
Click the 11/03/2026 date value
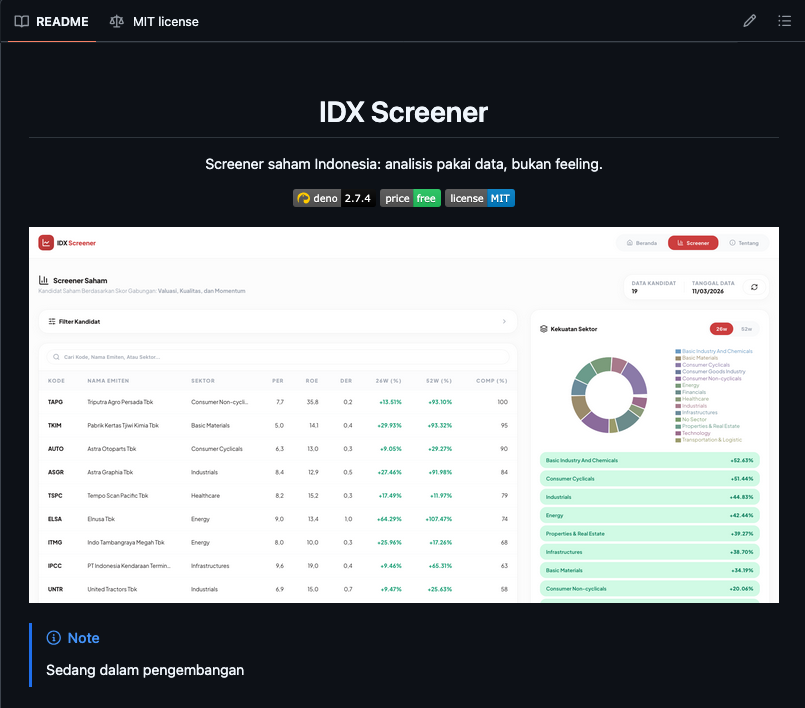[x=707, y=291]
